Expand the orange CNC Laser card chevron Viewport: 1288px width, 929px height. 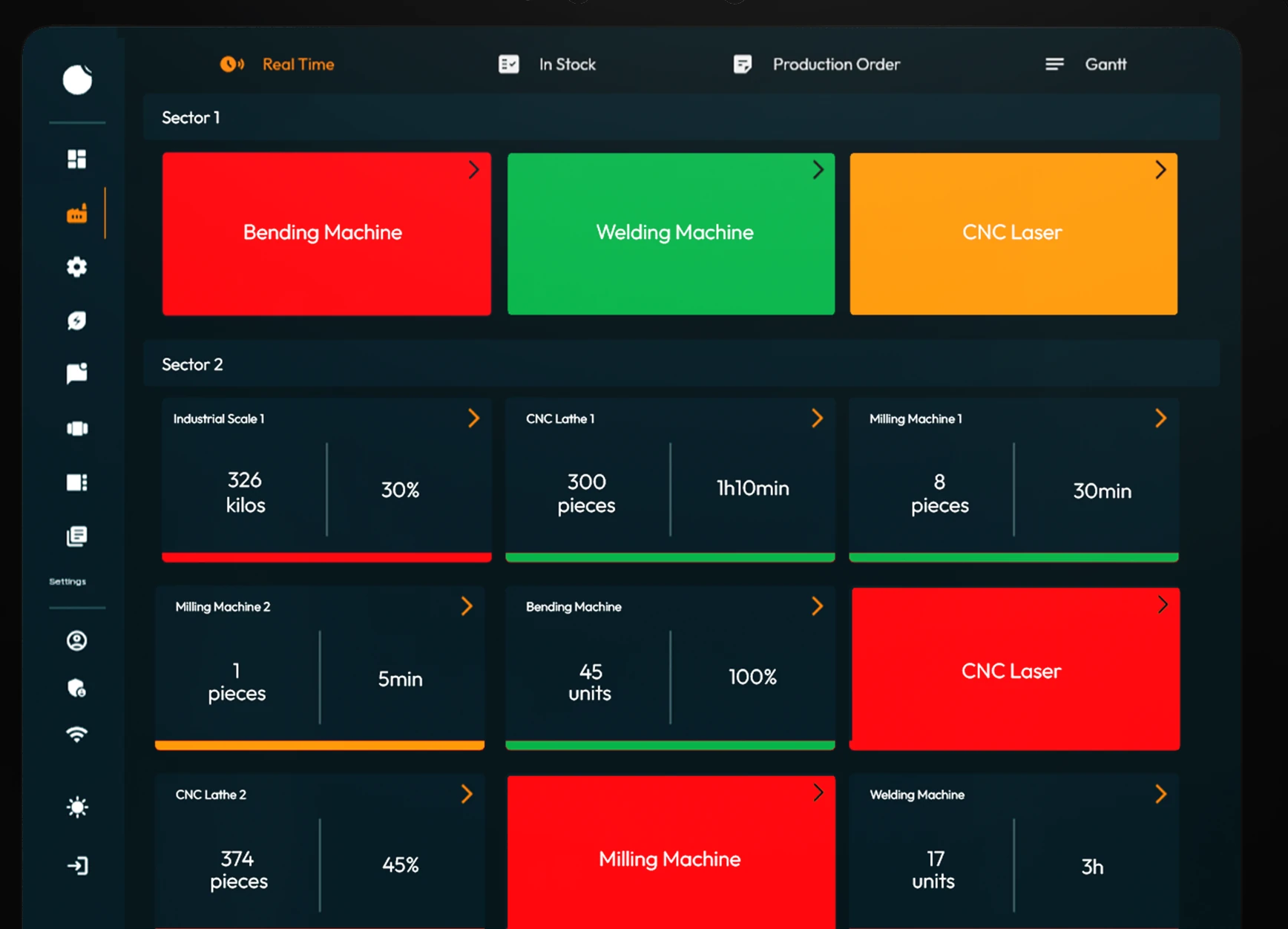click(1160, 170)
